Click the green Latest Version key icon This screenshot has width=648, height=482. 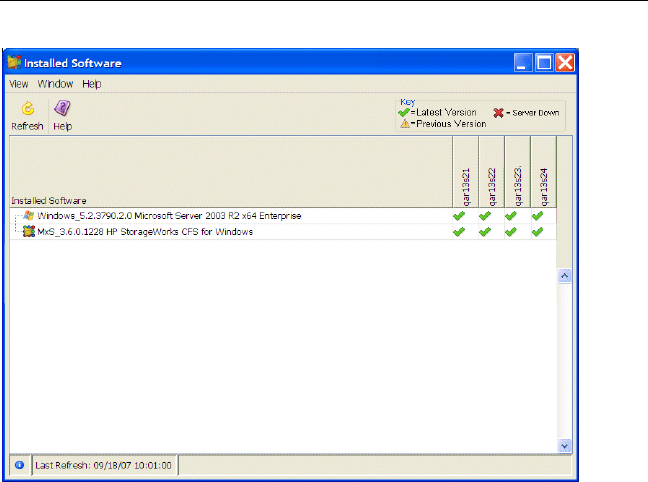(x=404, y=112)
